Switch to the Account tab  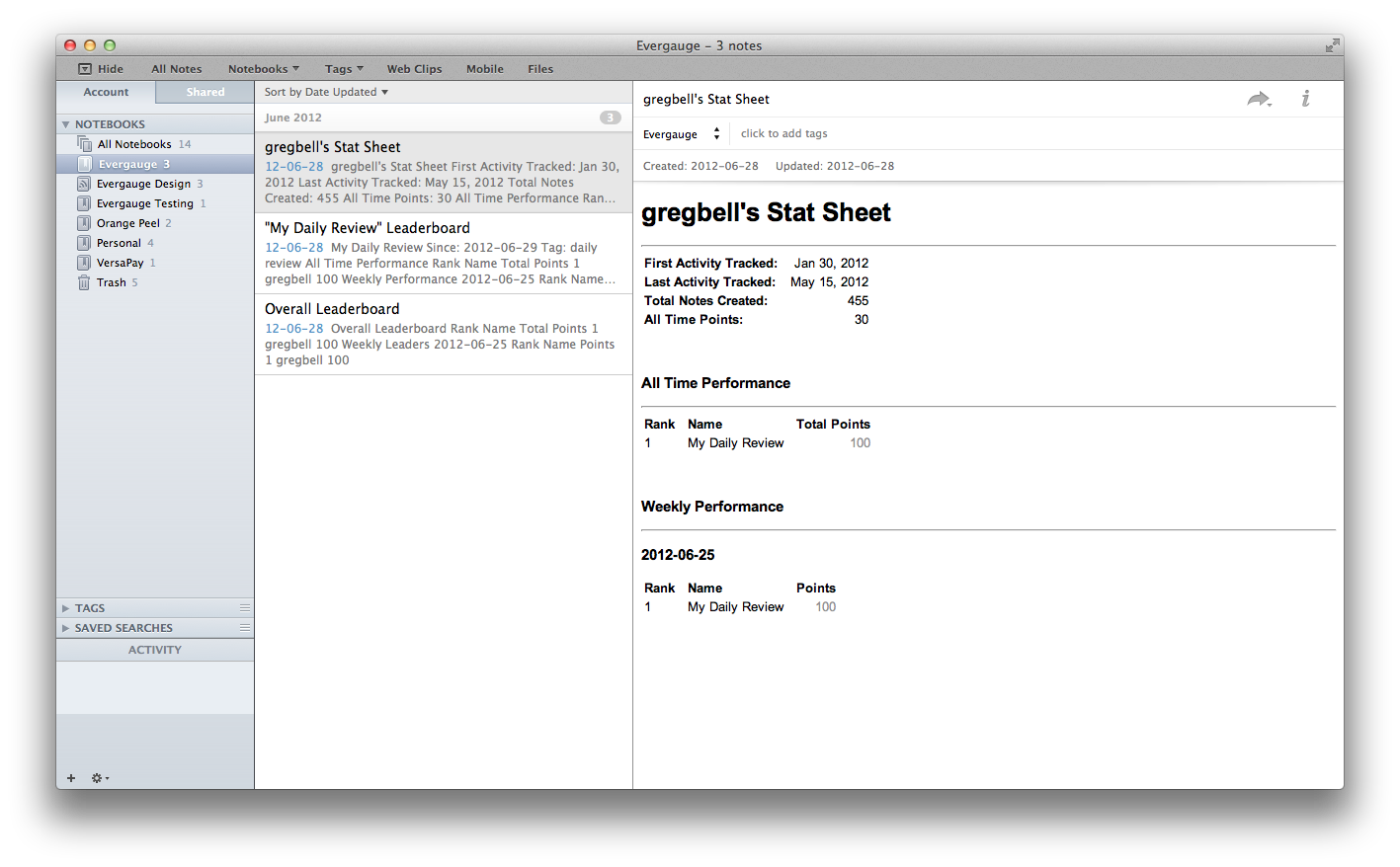click(x=106, y=92)
